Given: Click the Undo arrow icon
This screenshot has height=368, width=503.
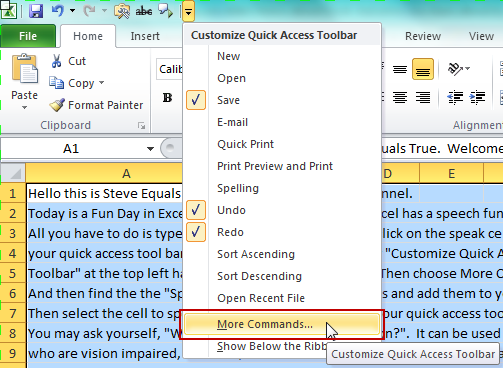Looking at the screenshot, I should click(x=58, y=11).
